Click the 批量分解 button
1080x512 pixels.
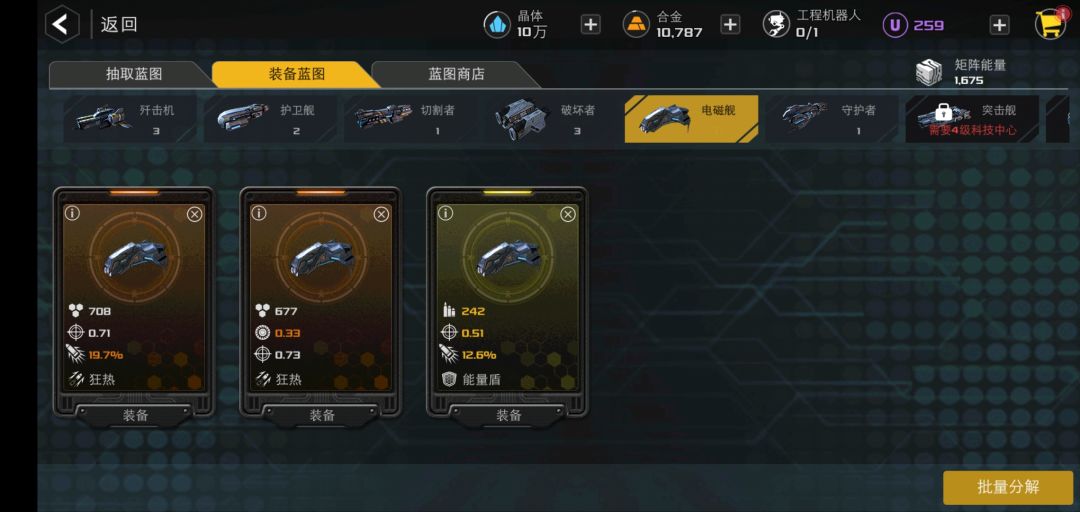tap(1008, 487)
